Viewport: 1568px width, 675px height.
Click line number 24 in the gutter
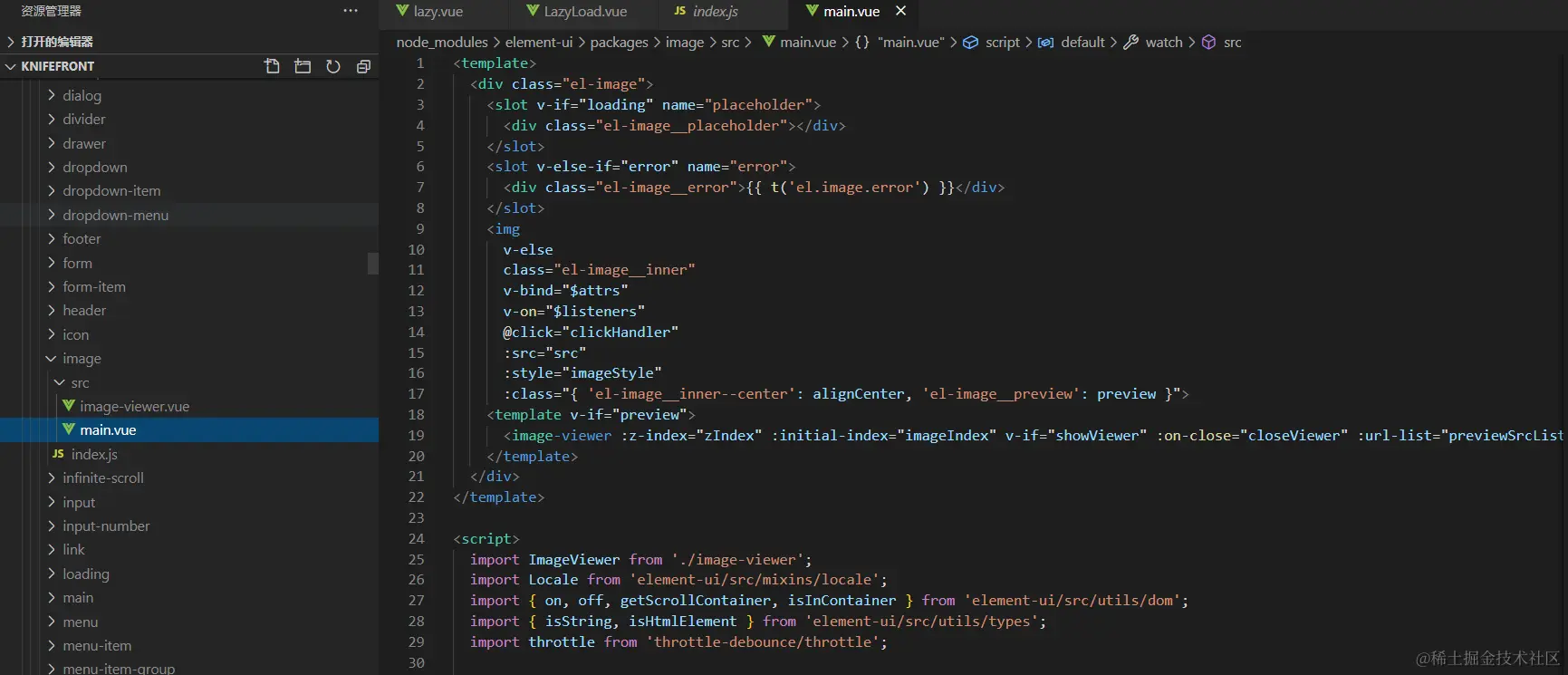point(416,538)
